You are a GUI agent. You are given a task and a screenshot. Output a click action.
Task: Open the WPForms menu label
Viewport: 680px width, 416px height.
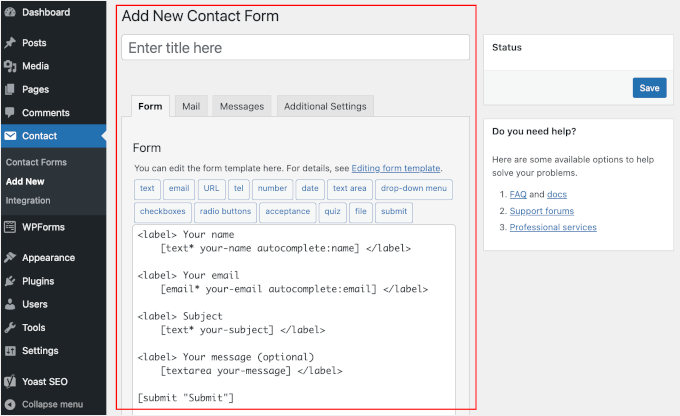(43, 227)
